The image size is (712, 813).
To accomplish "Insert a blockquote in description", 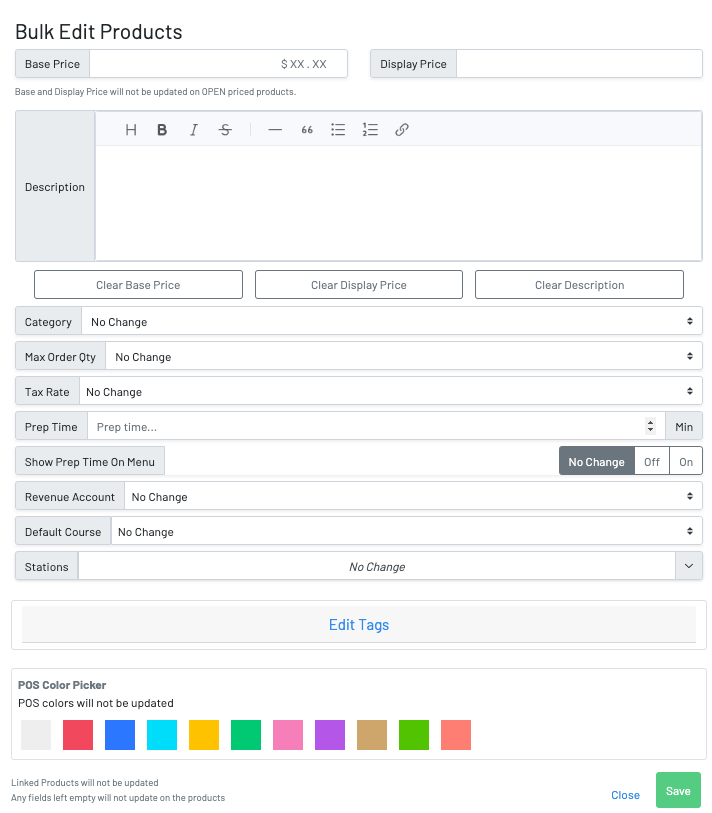I will [x=307, y=130].
